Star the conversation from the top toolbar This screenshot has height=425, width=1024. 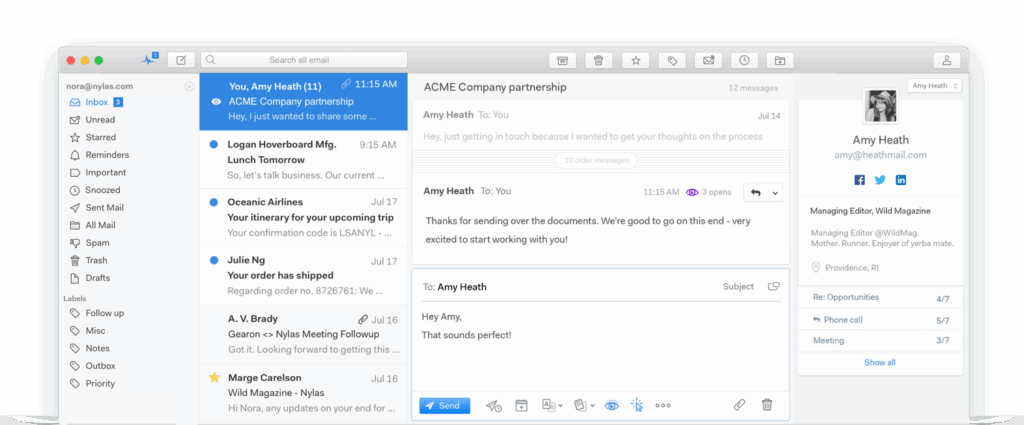pos(635,60)
